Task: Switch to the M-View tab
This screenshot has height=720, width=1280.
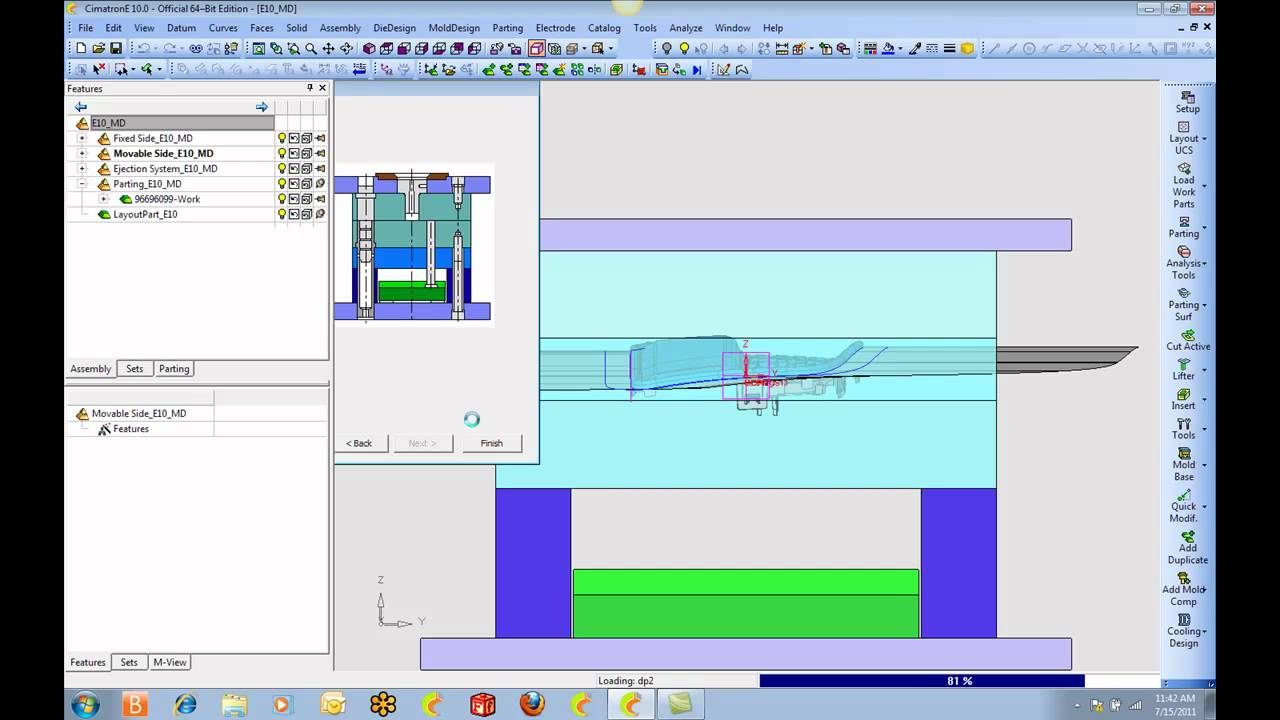Action: pyautogui.click(x=169, y=662)
